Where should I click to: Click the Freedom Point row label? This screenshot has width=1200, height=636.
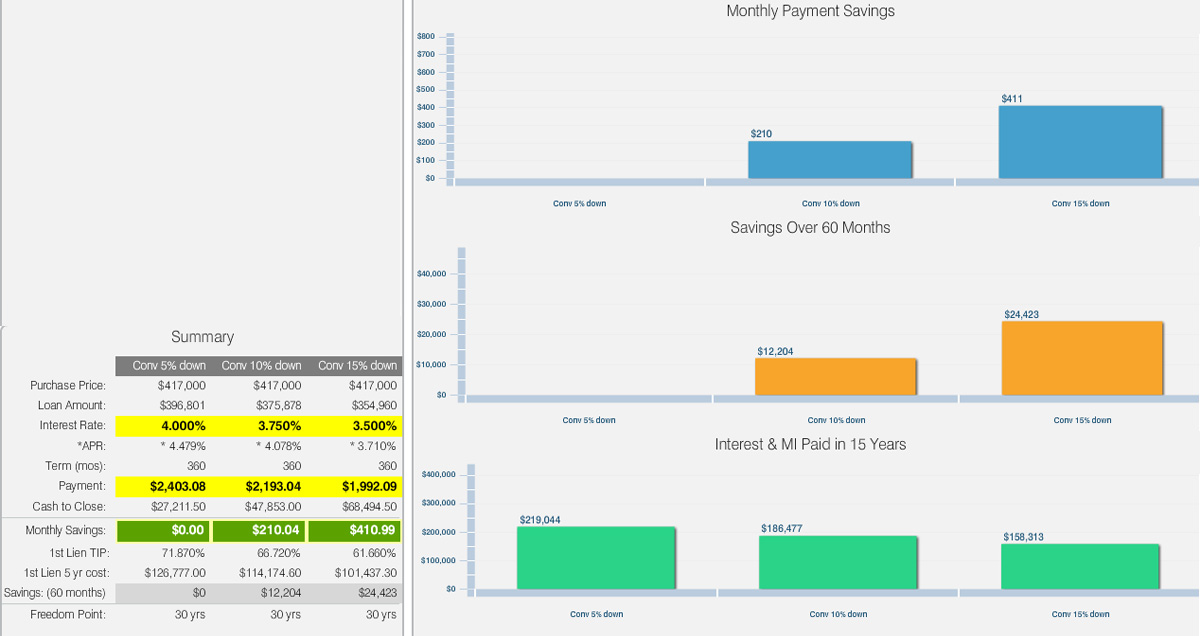(68, 615)
